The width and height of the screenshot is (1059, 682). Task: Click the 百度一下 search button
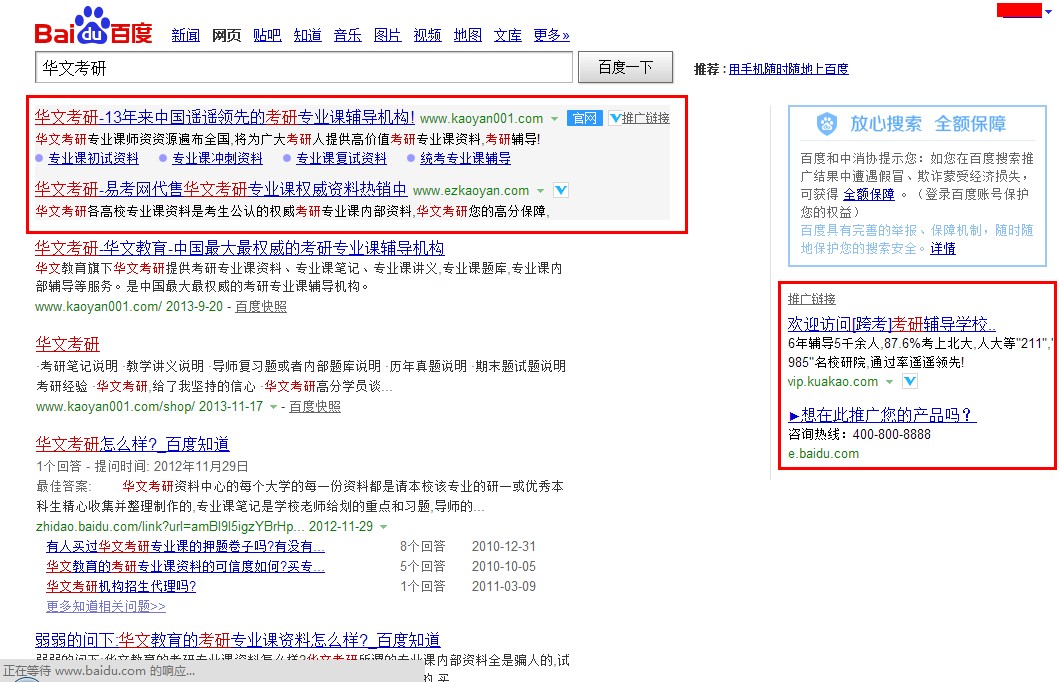[x=625, y=67]
